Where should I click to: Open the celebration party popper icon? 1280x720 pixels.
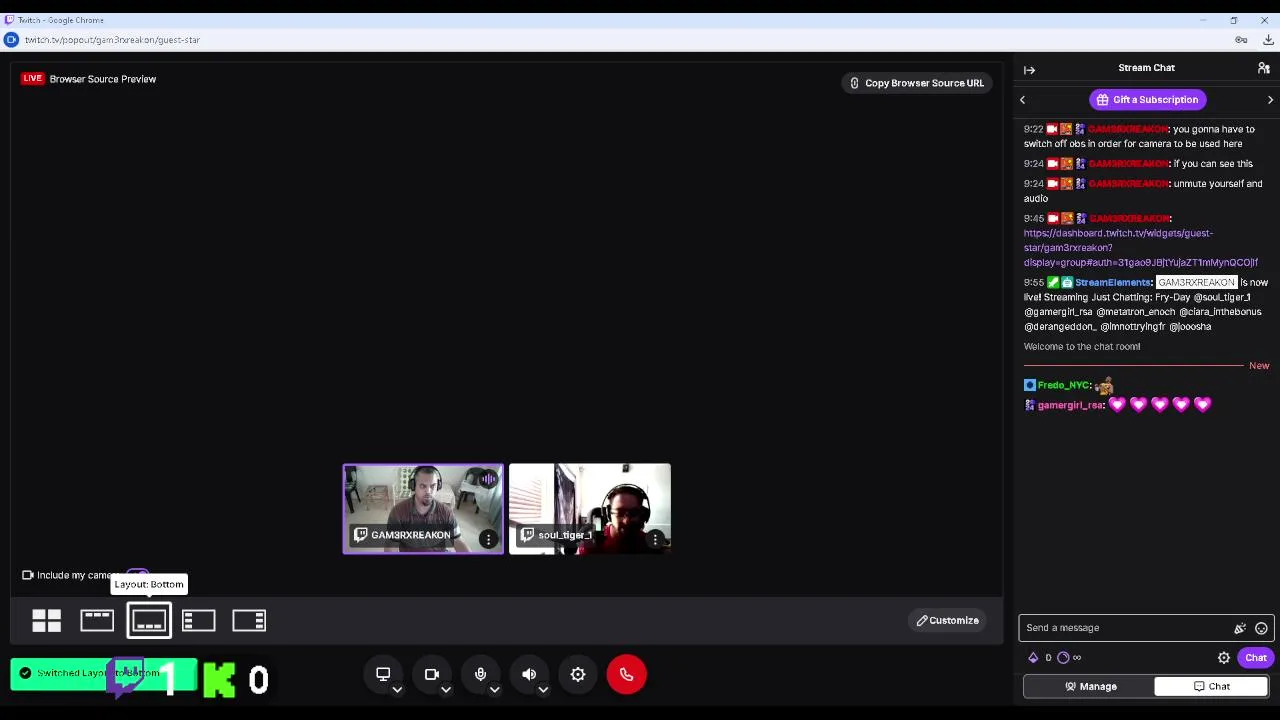(x=1240, y=628)
